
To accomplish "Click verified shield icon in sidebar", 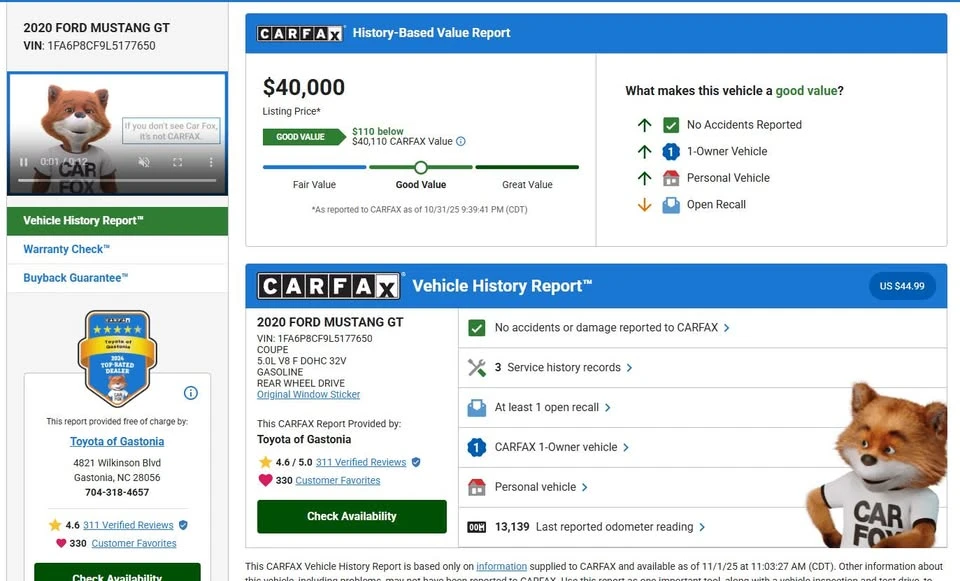I will (183, 525).
